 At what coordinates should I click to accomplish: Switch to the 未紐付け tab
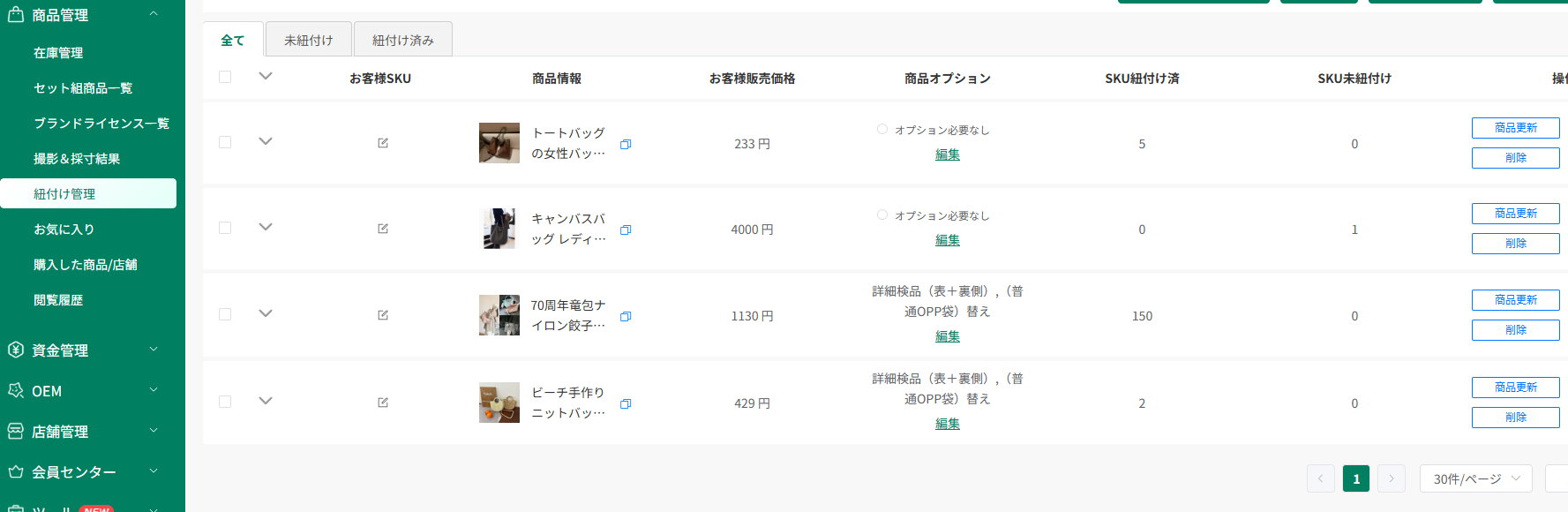(309, 40)
